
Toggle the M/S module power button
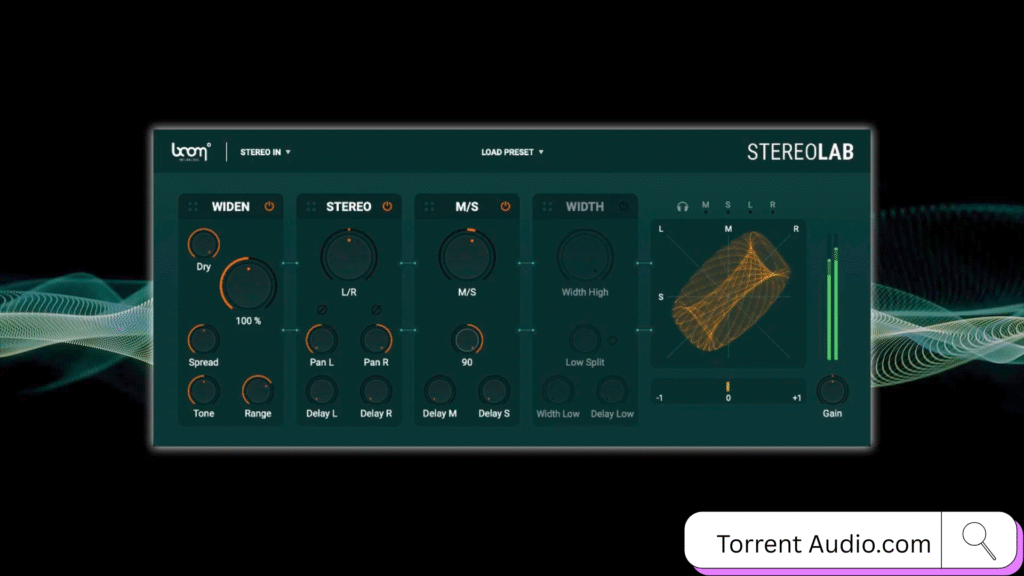(x=505, y=207)
